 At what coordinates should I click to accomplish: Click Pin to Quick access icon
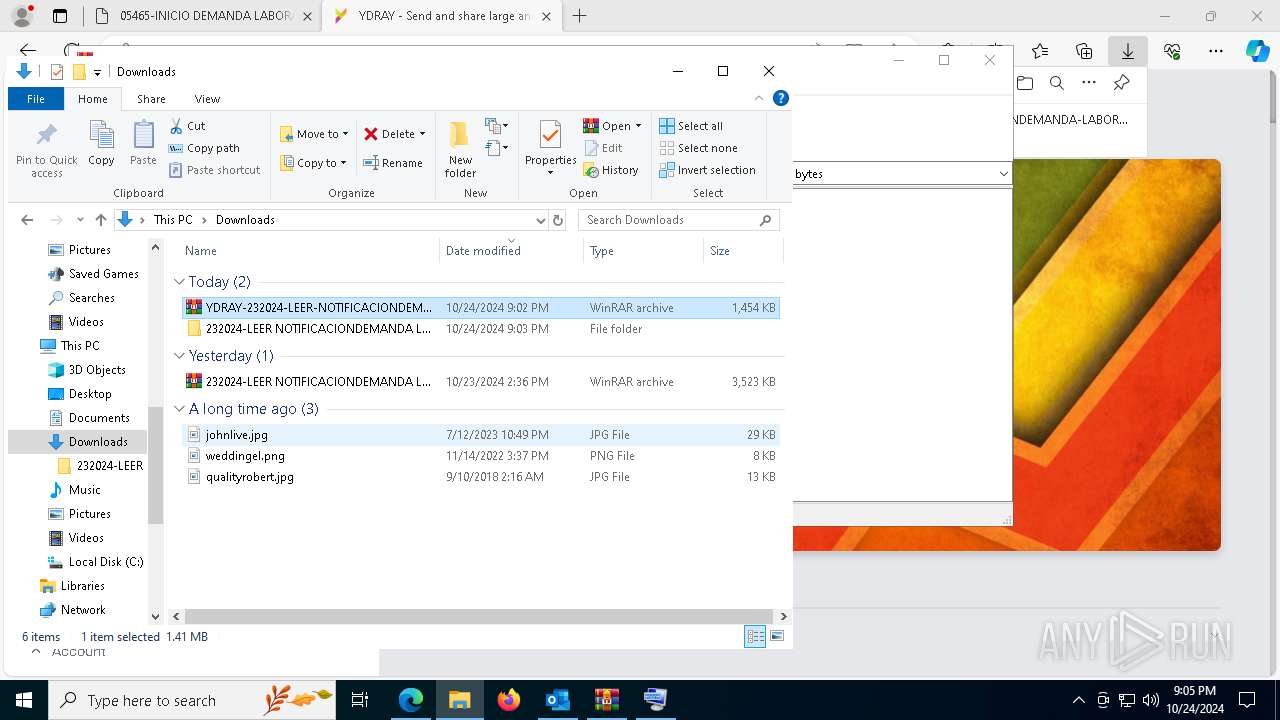click(46, 135)
